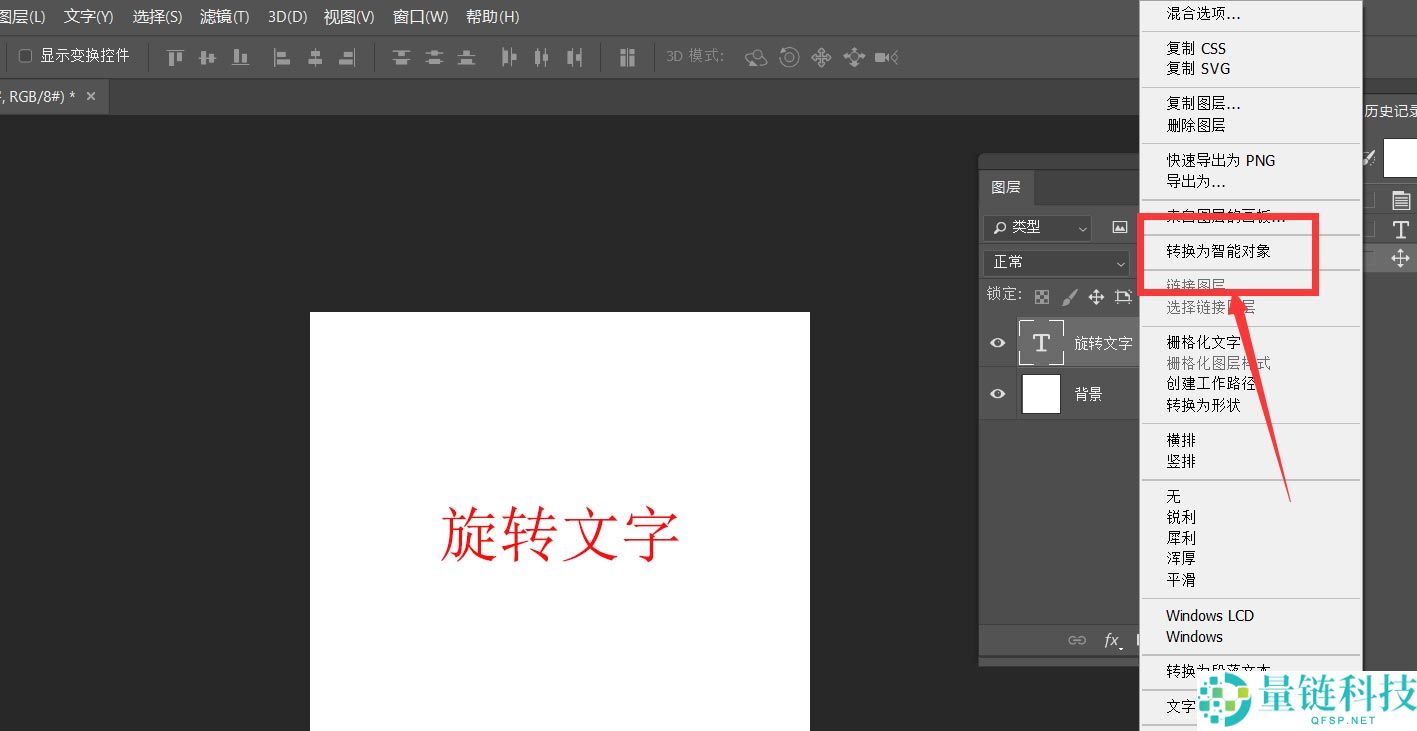Open the fx layer style button
The height and width of the screenshot is (731, 1417).
[x=1111, y=640]
